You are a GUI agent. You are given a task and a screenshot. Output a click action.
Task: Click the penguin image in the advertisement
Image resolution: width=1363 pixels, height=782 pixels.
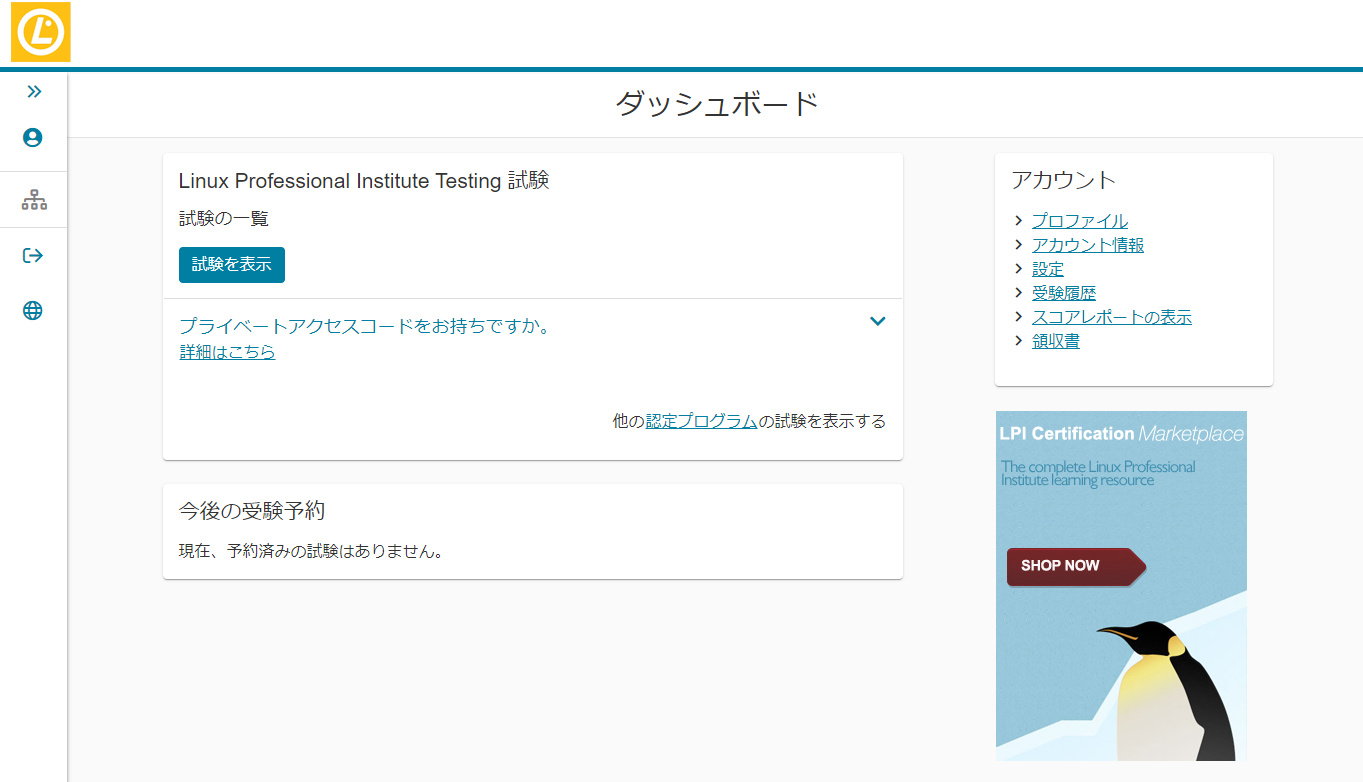(1165, 690)
